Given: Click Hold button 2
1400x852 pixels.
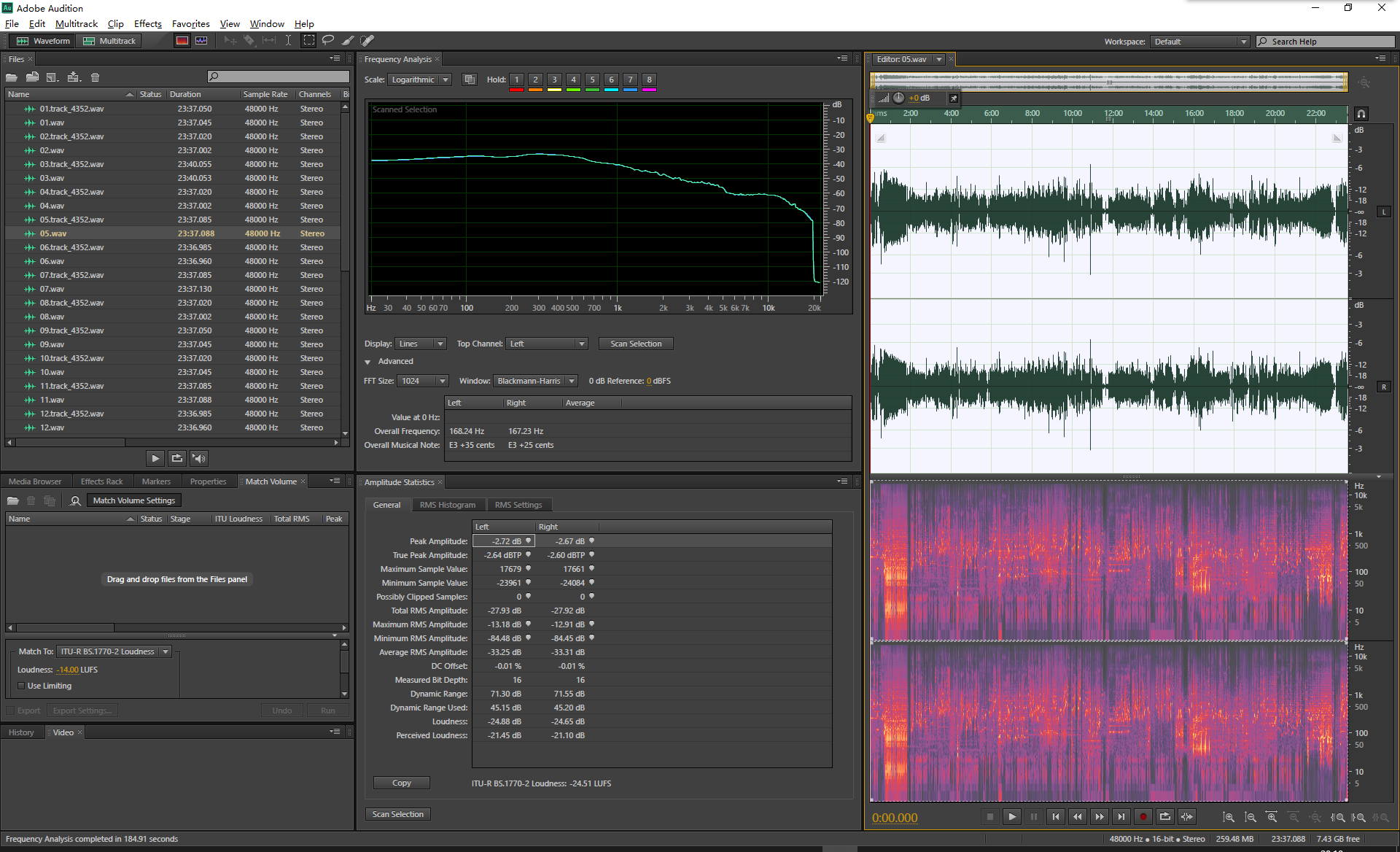Looking at the screenshot, I should coord(535,80).
